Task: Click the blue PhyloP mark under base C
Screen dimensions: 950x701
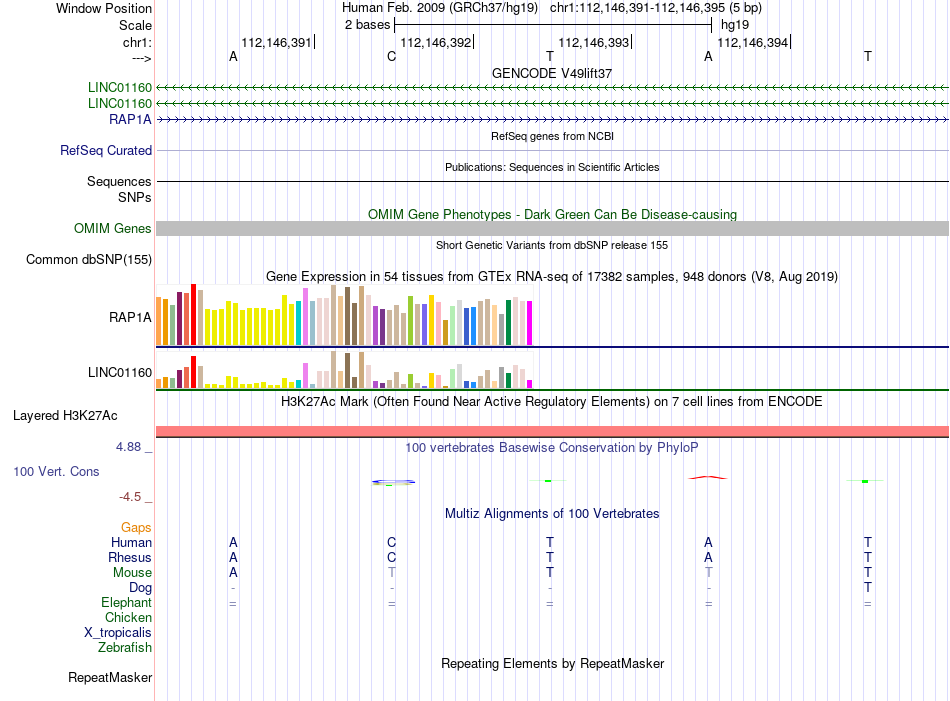Action: (x=393, y=482)
